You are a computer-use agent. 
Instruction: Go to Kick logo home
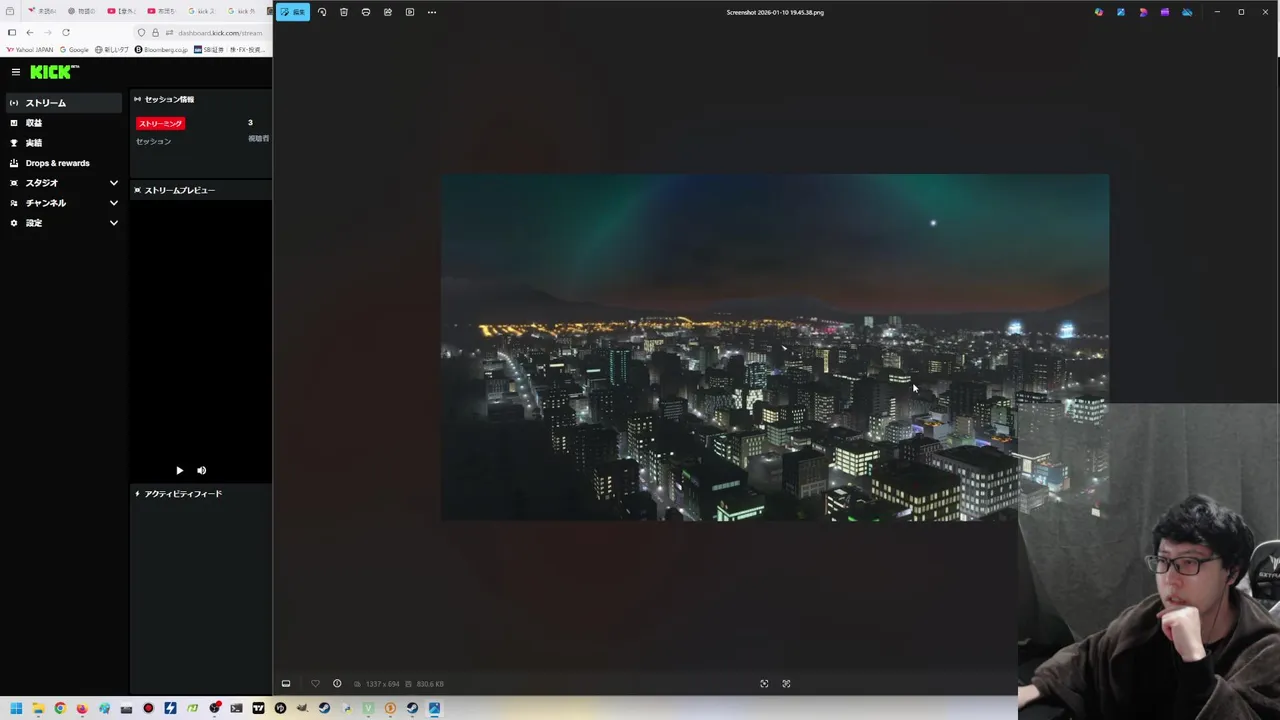click(54, 72)
